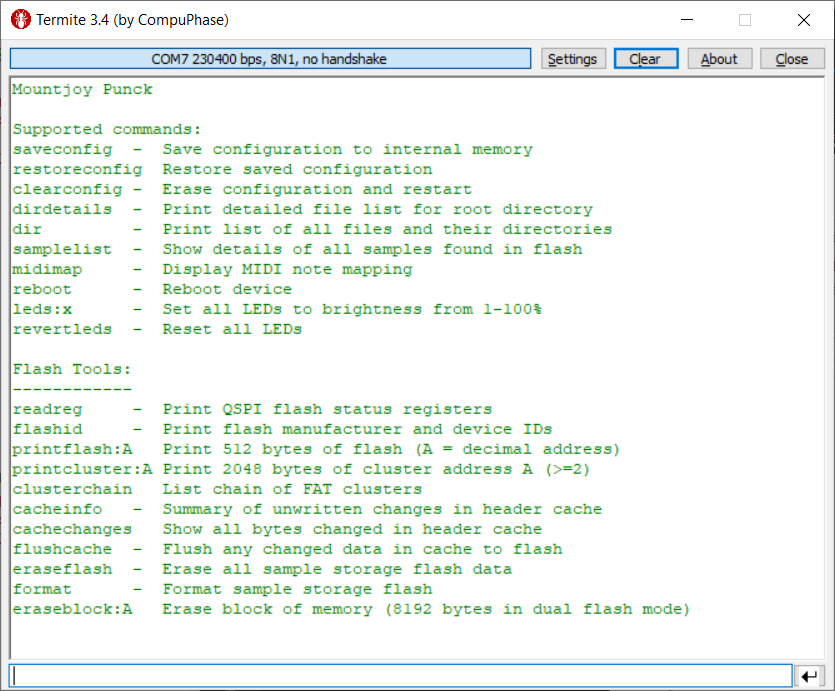Click the 'revertleds' command text
This screenshot has height=691, width=835.
pos(62,329)
